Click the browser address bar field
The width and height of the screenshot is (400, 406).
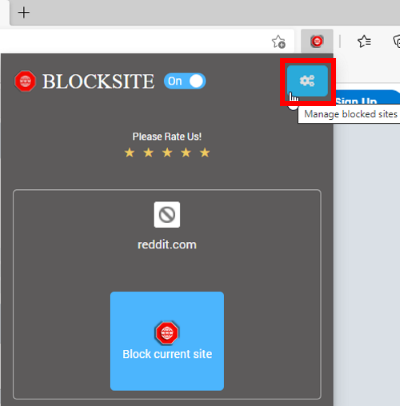click(133, 41)
